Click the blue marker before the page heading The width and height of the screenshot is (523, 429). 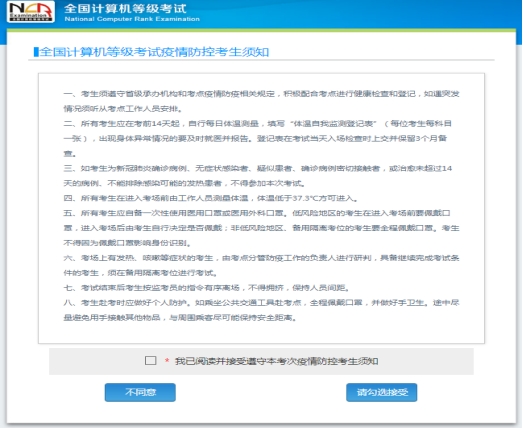(x=36, y=52)
